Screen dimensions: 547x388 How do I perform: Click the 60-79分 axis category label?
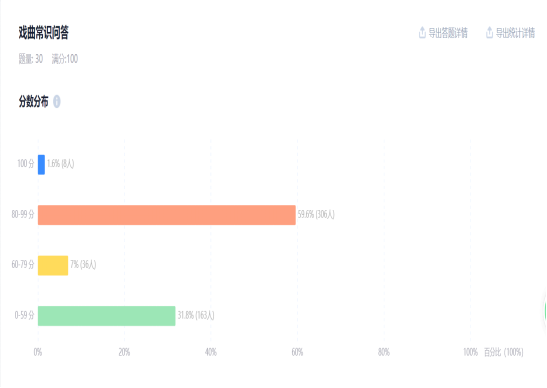23,264
